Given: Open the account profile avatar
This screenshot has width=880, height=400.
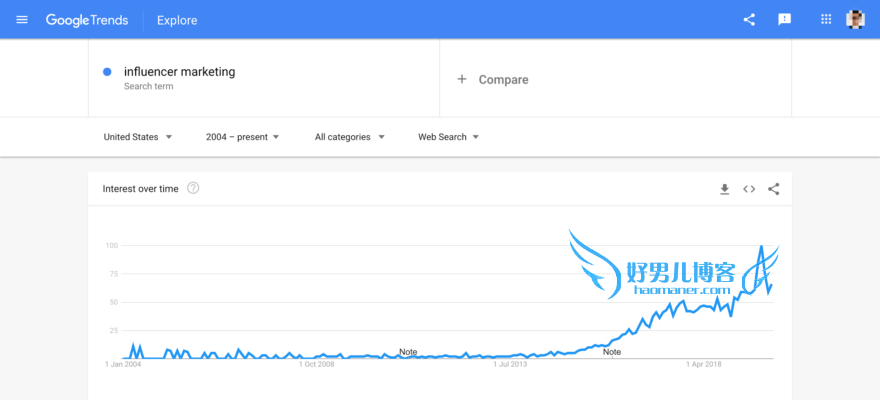Looking at the screenshot, I should tap(855, 20).
